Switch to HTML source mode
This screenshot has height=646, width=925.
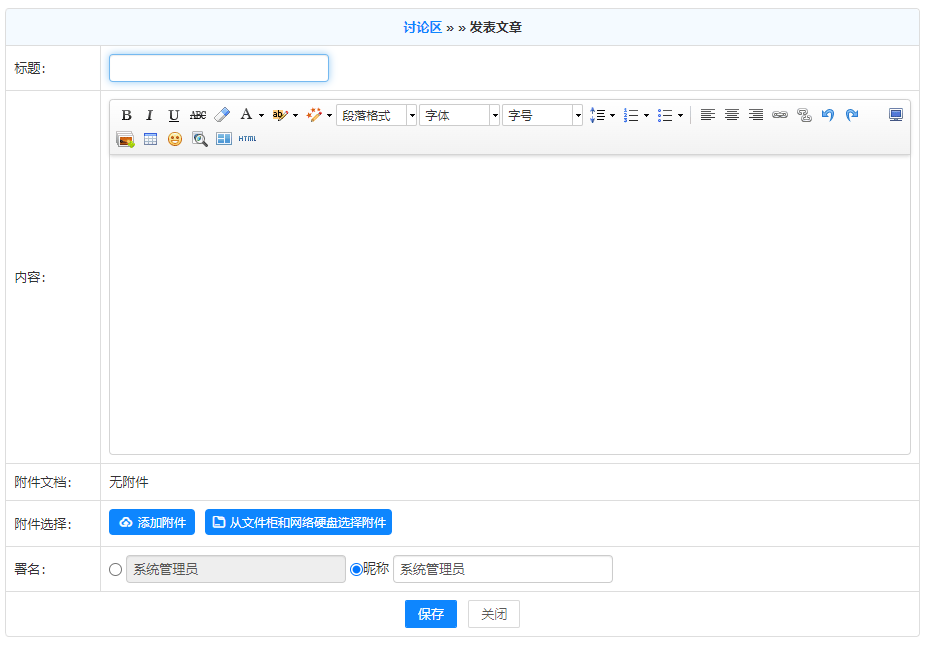click(247, 139)
